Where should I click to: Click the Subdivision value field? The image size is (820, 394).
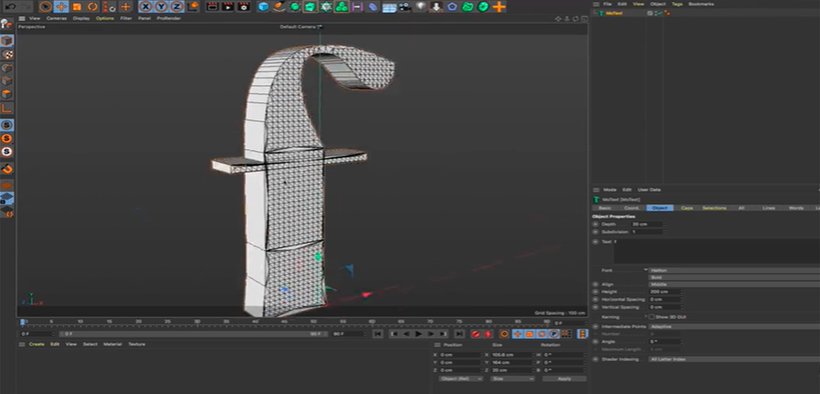tap(647, 231)
